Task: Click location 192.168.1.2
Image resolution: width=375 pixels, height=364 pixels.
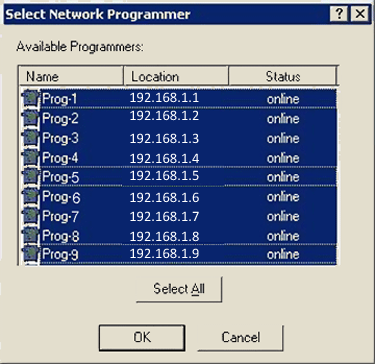Action: pyautogui.click(x=164, y=116)
